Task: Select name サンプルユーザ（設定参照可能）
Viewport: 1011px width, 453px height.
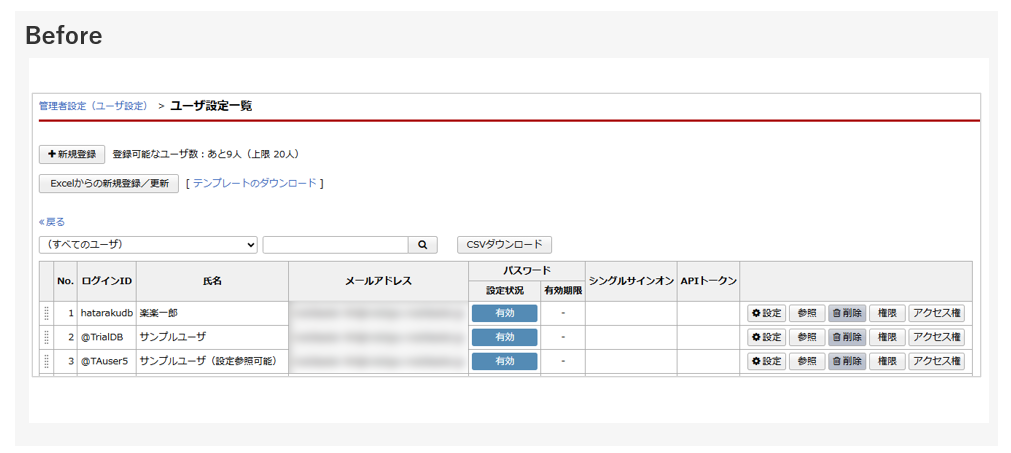Action: click(x=208, y=361)
